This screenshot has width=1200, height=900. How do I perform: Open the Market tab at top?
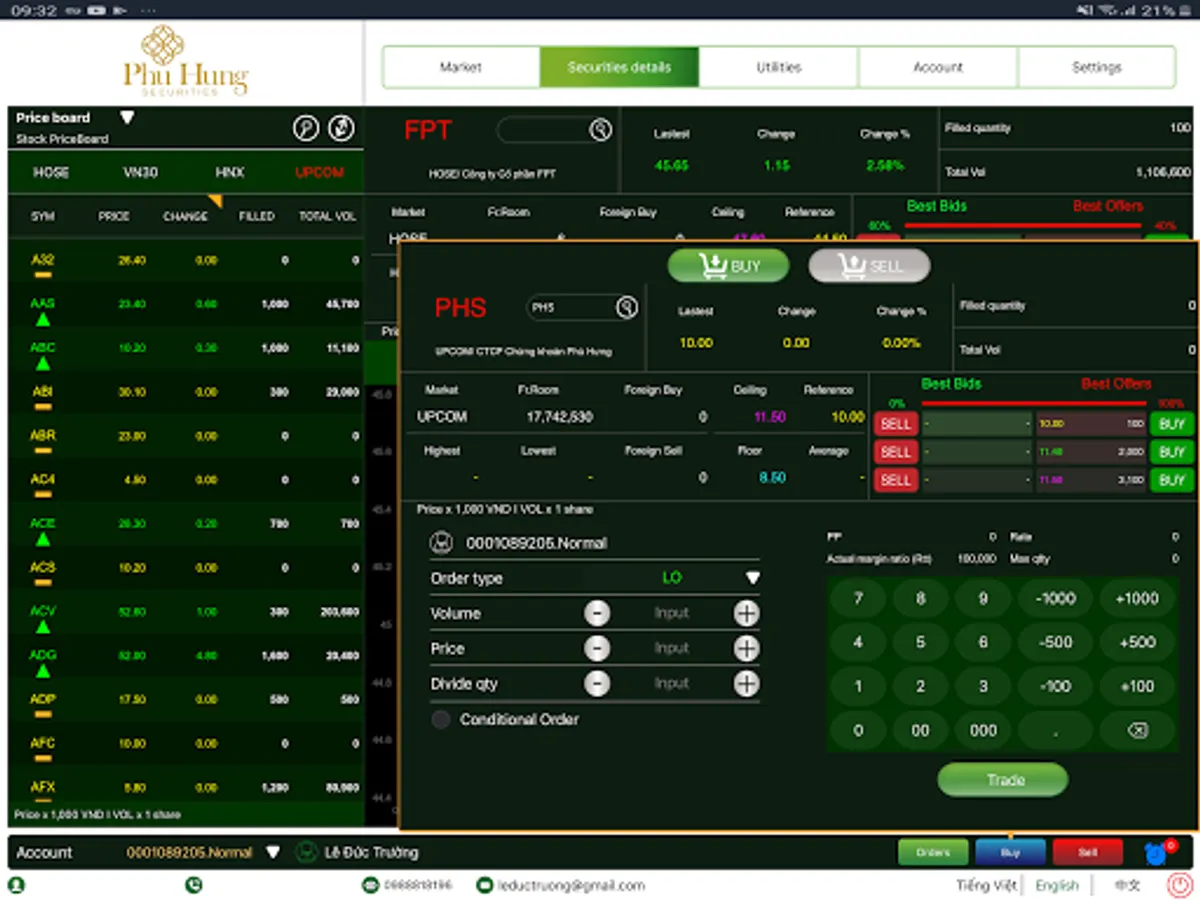(459, 67)
